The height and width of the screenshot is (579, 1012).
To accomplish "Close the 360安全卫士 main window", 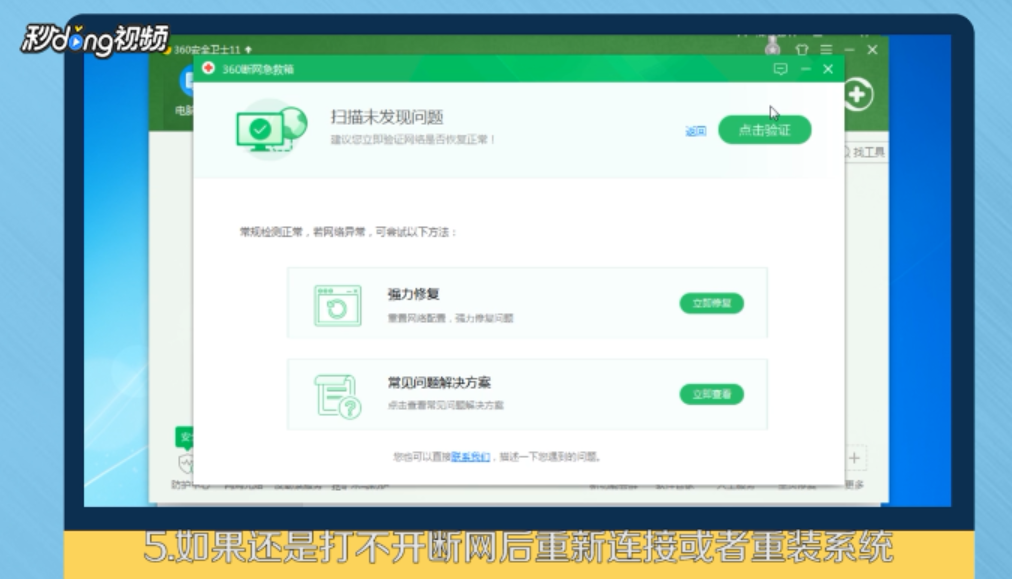I will [x=872, y=50].
